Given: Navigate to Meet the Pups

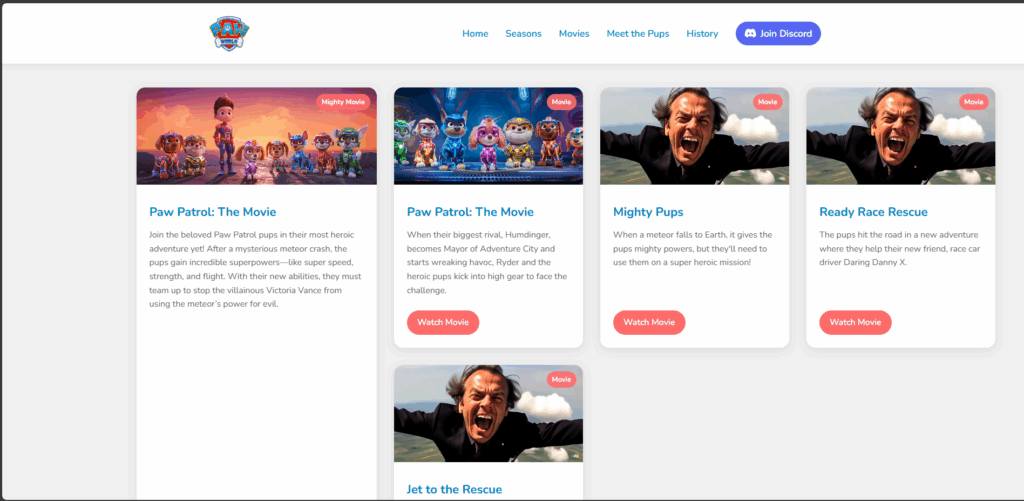Looking at the screenshot, I should [x=638, y=33].
